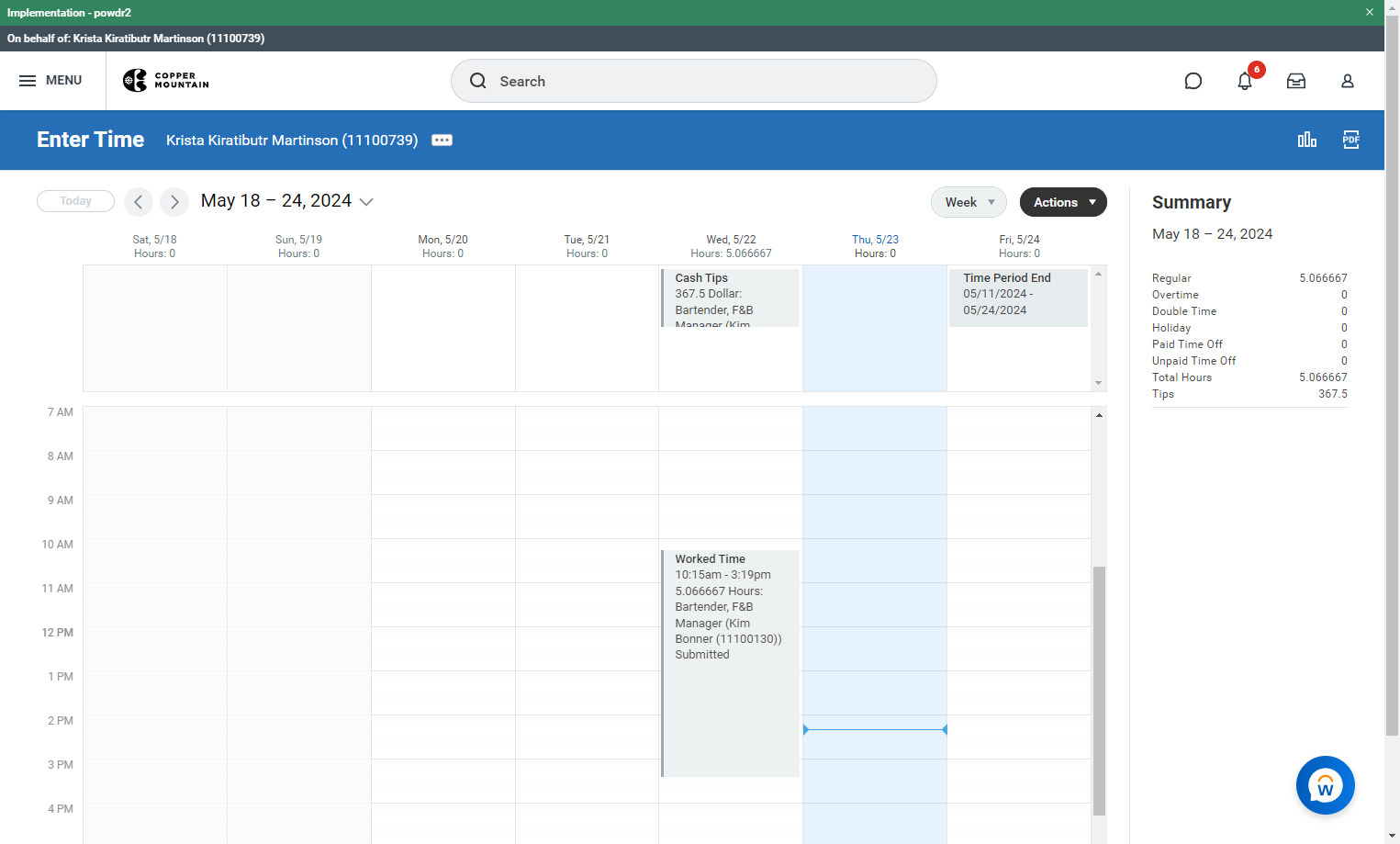View notifications bell with 6 alerts
This screenshot has width=1400, height=844.
1245,81
